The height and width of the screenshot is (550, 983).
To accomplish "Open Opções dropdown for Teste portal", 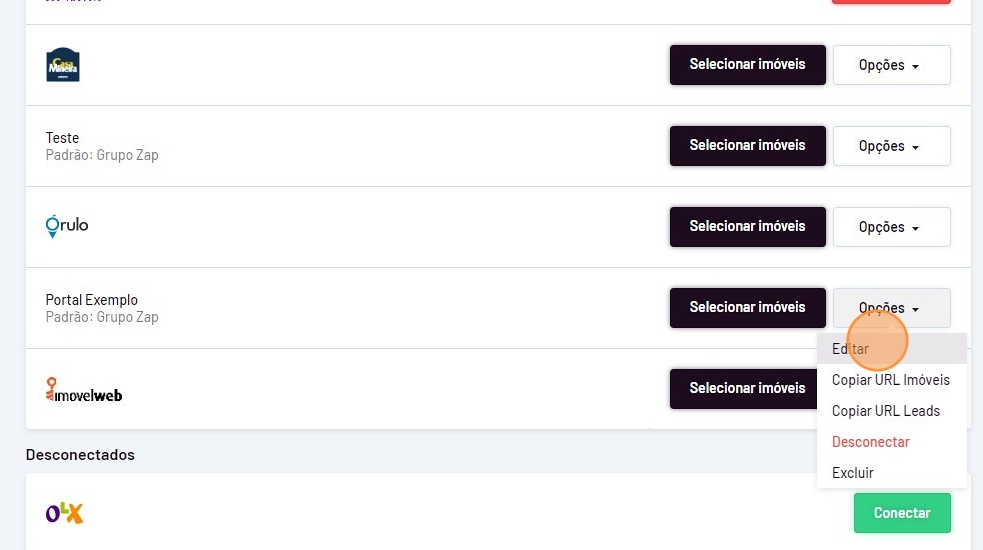I will 891,146.
